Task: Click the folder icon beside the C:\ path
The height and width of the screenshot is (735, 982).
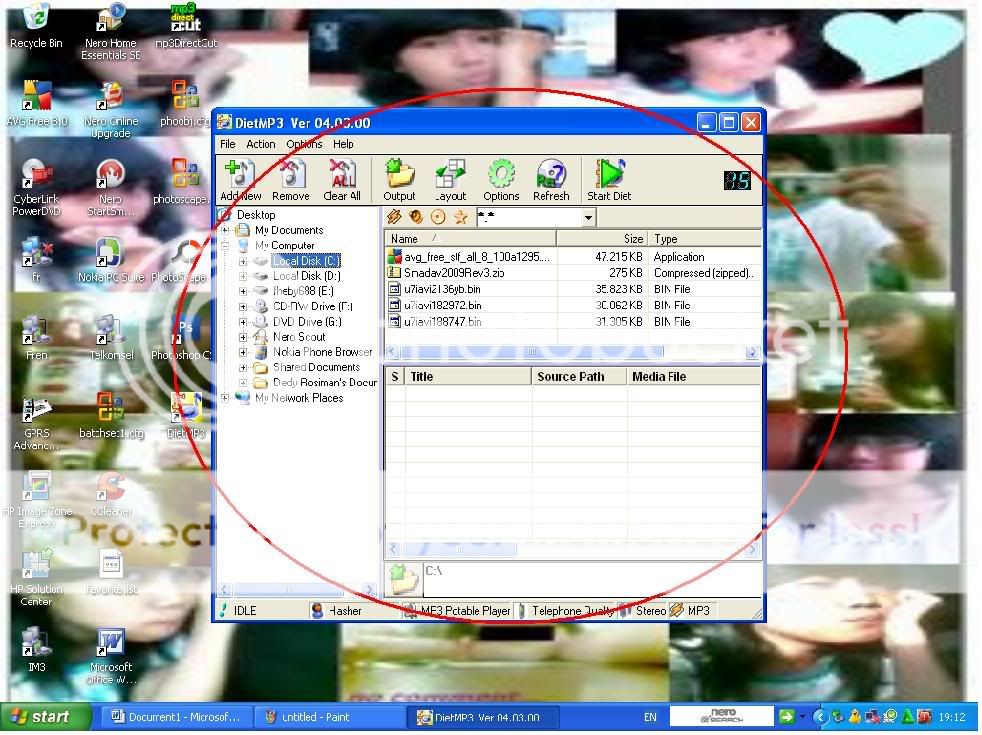Action: click(402, 576)
